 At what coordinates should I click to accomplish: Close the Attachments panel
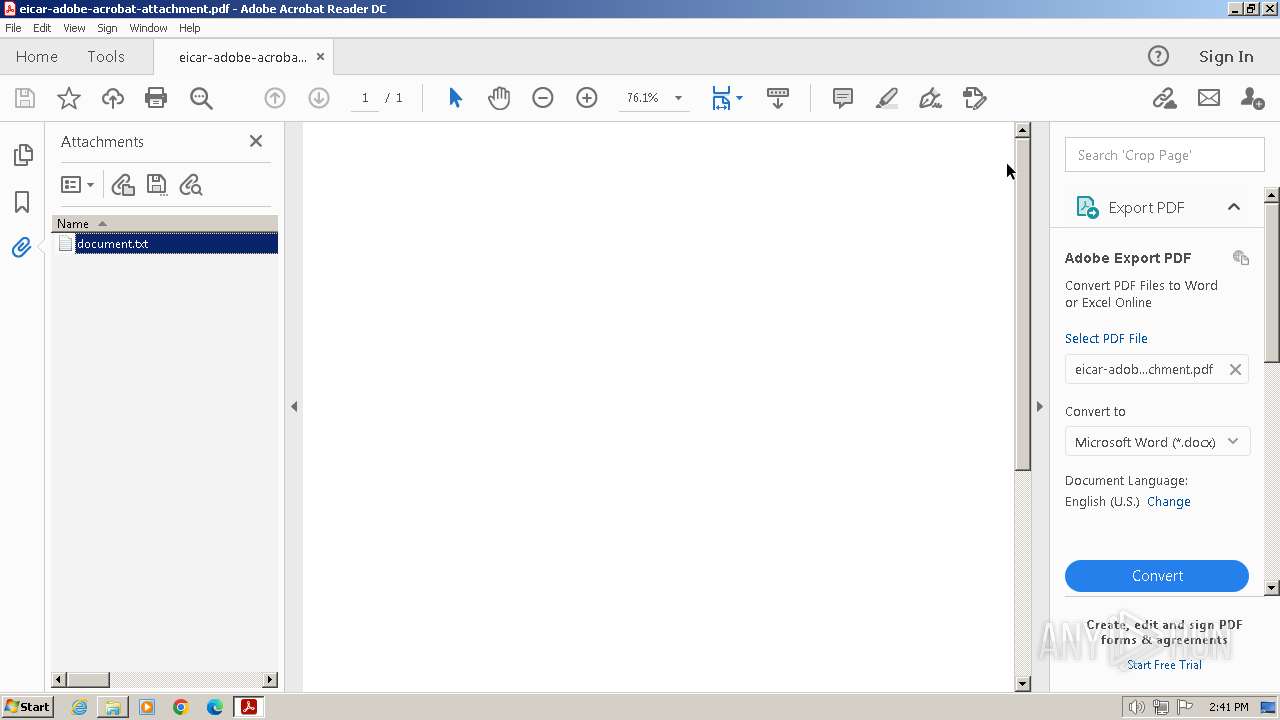(x=256, y=141)
